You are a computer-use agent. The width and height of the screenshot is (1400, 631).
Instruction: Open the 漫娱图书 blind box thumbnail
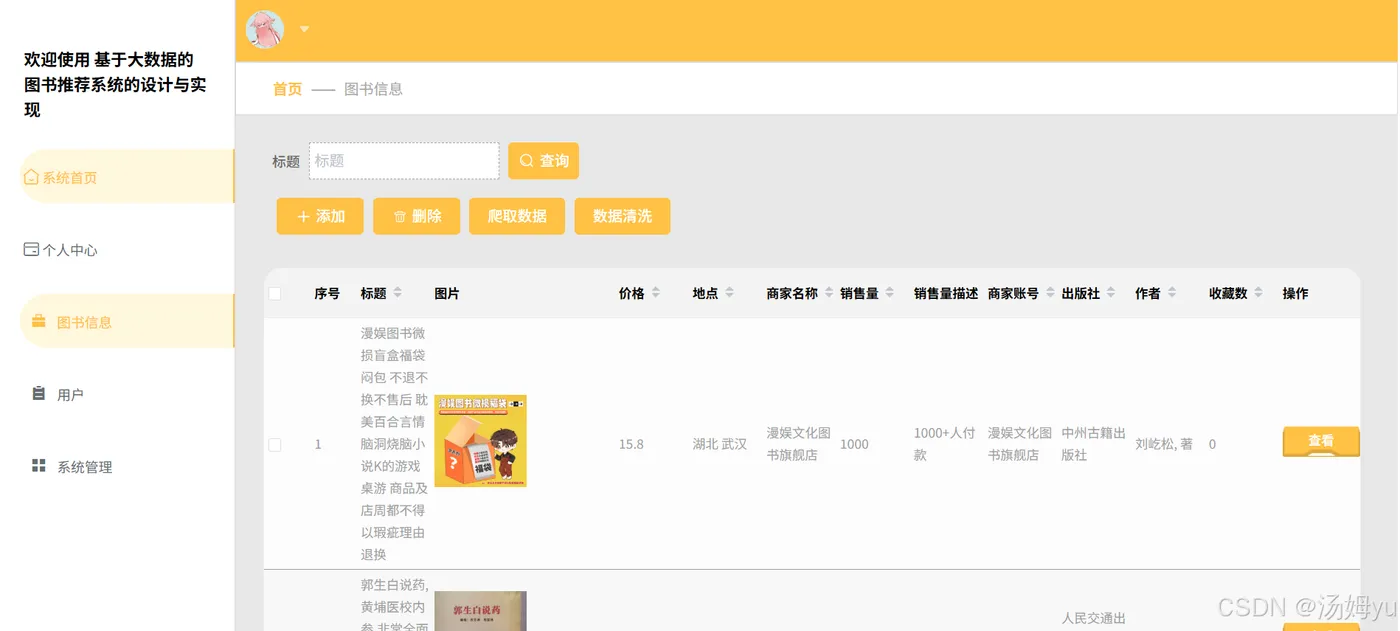480,440
